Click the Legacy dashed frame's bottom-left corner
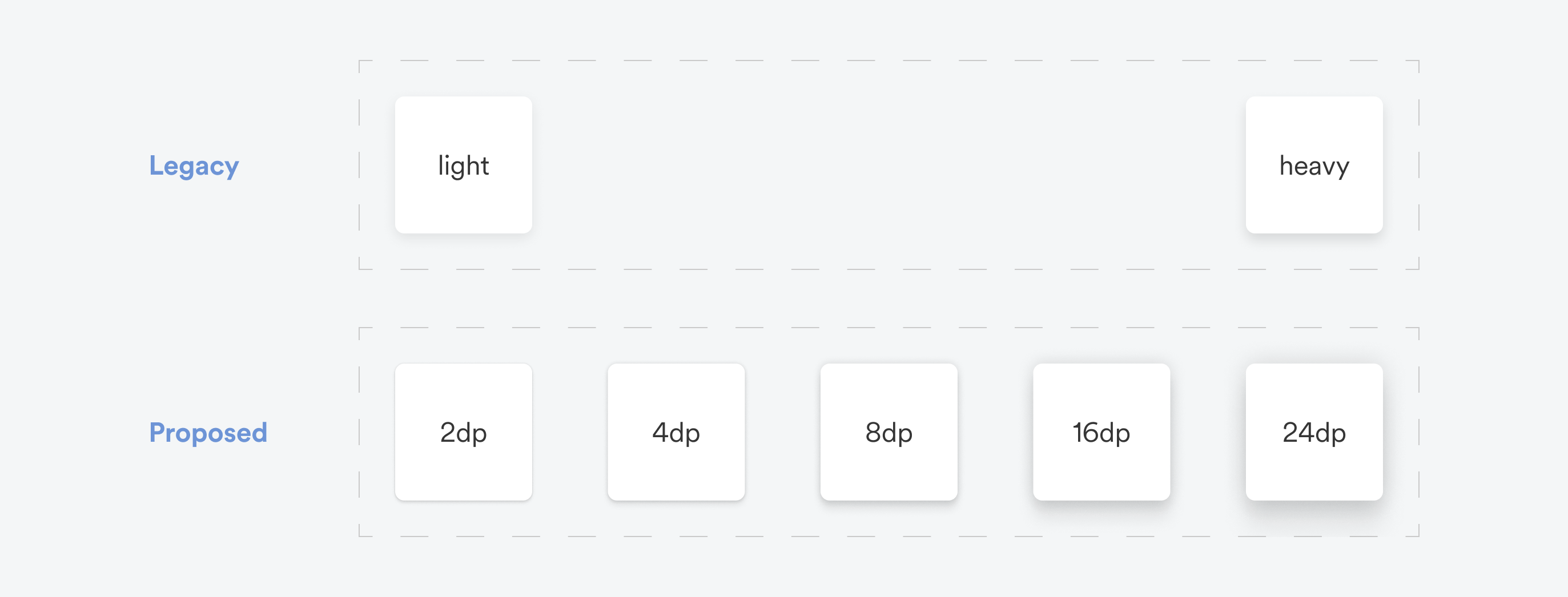The image size is (1568, 597). [x=360, y=268]
